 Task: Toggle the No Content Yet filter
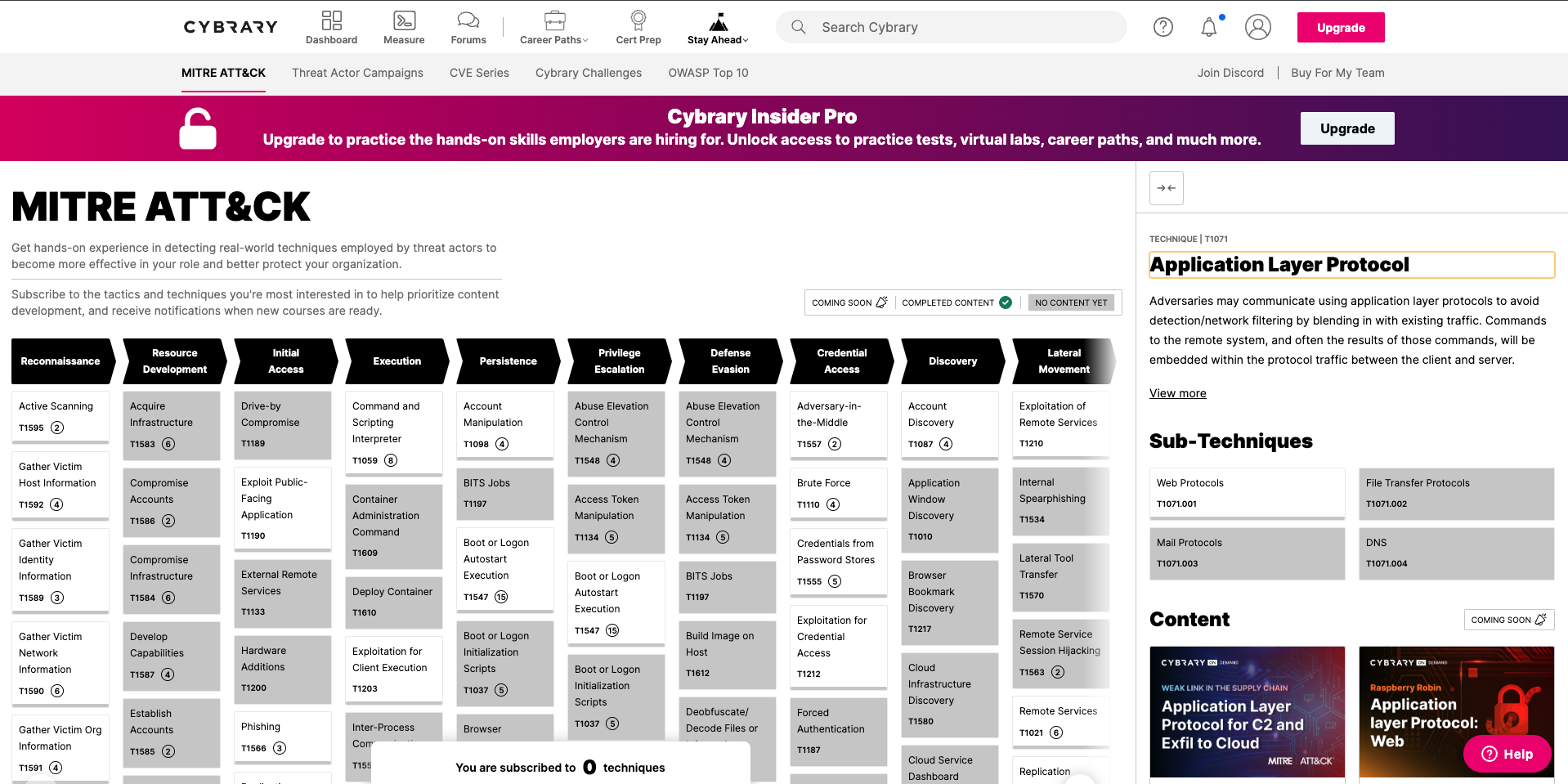(x=1071, y=302)
